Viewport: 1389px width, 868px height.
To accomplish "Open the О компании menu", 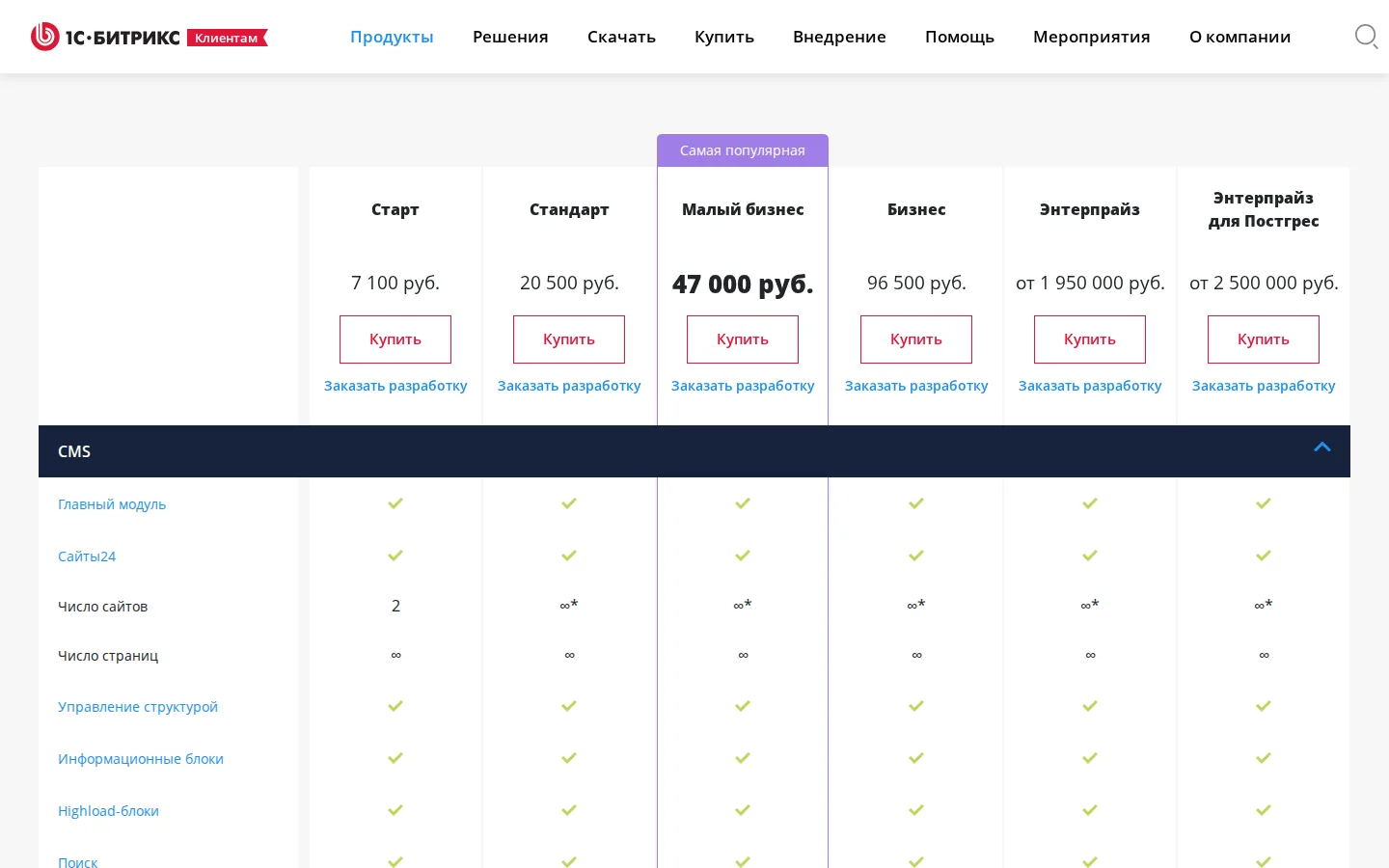I will [x=1239, y=37].
